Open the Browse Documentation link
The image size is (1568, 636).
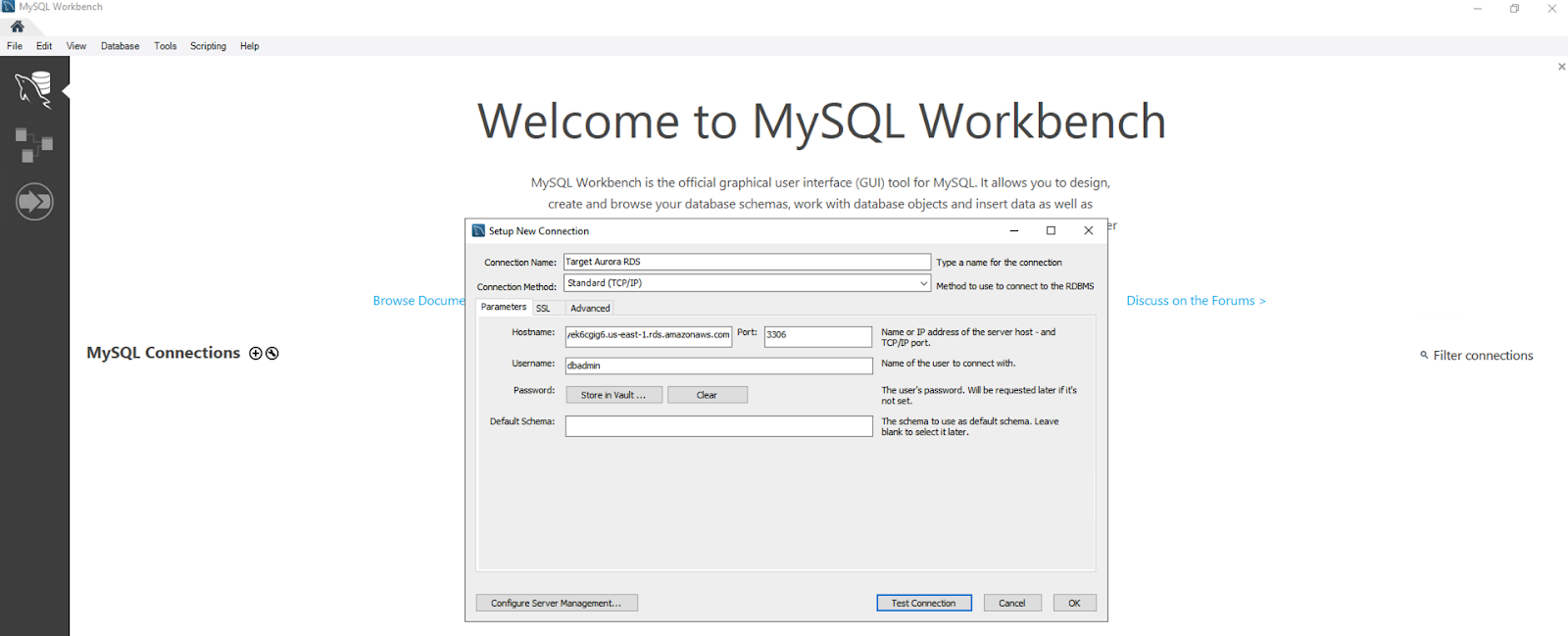[418, 301]
